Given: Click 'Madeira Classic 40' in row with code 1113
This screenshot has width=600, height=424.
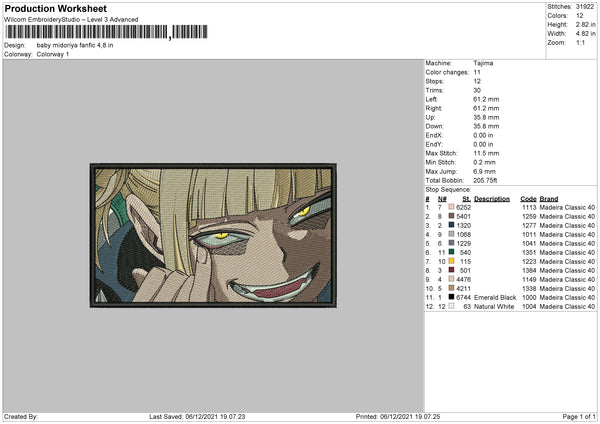Looking at the screenshot, I should coord(567,207).
